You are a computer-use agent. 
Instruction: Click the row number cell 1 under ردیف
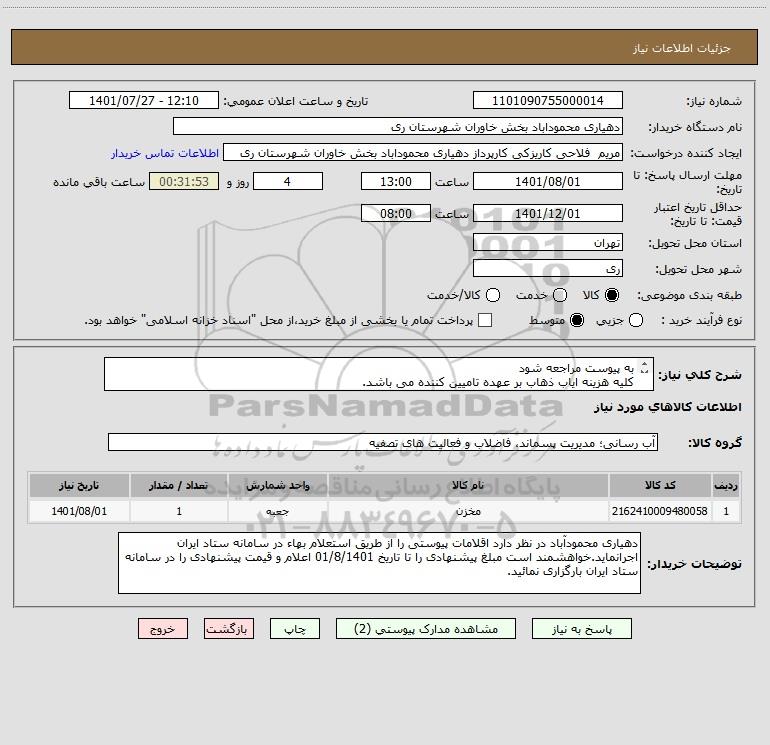(726, 511)
